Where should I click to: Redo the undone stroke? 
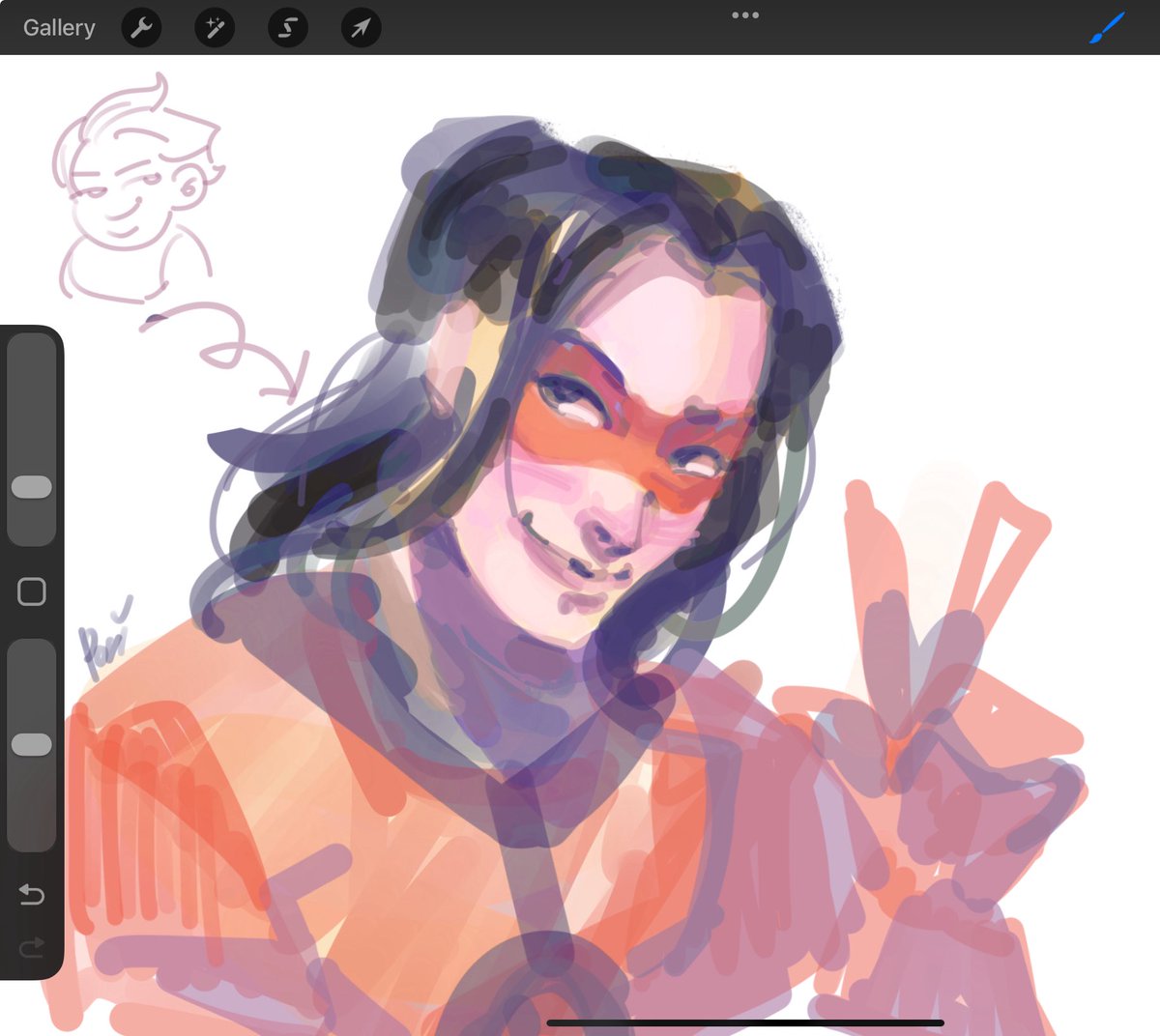coord(32,946)
